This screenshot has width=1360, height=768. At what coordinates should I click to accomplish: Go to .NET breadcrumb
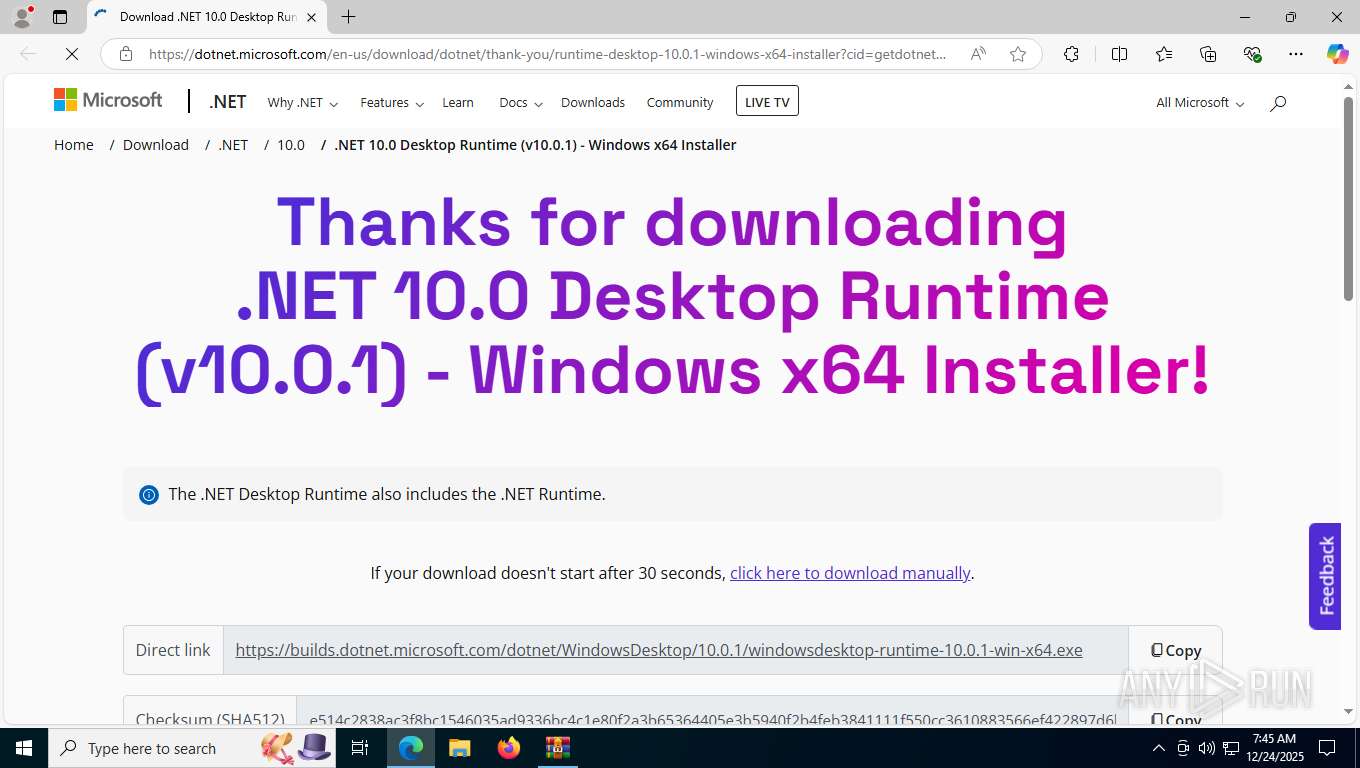[x=233, y=145]
